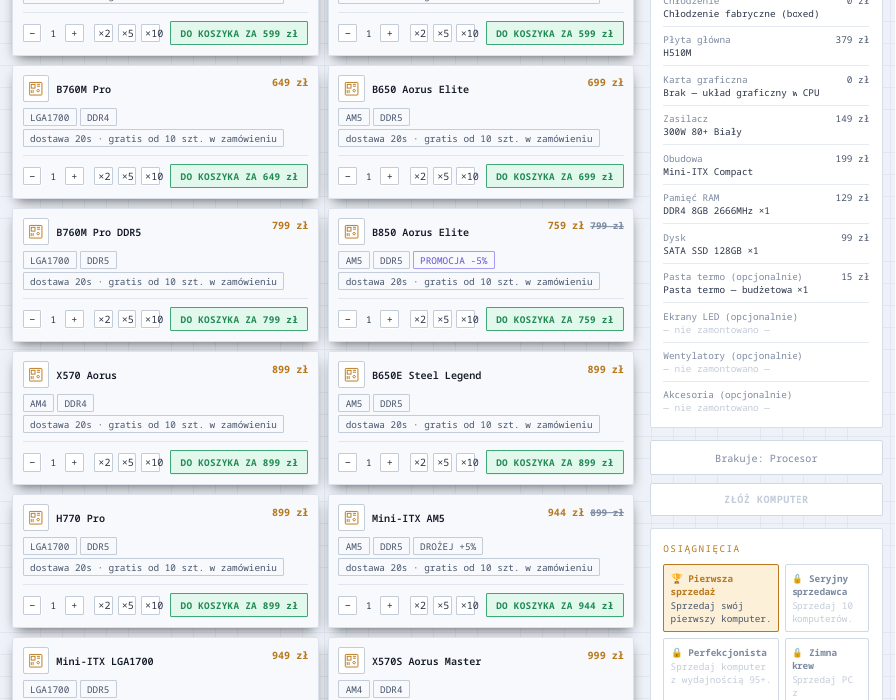Add B850 Aorus Elite to cart for 759 zł
The image size is (896, 700).
tap(554, 319)
